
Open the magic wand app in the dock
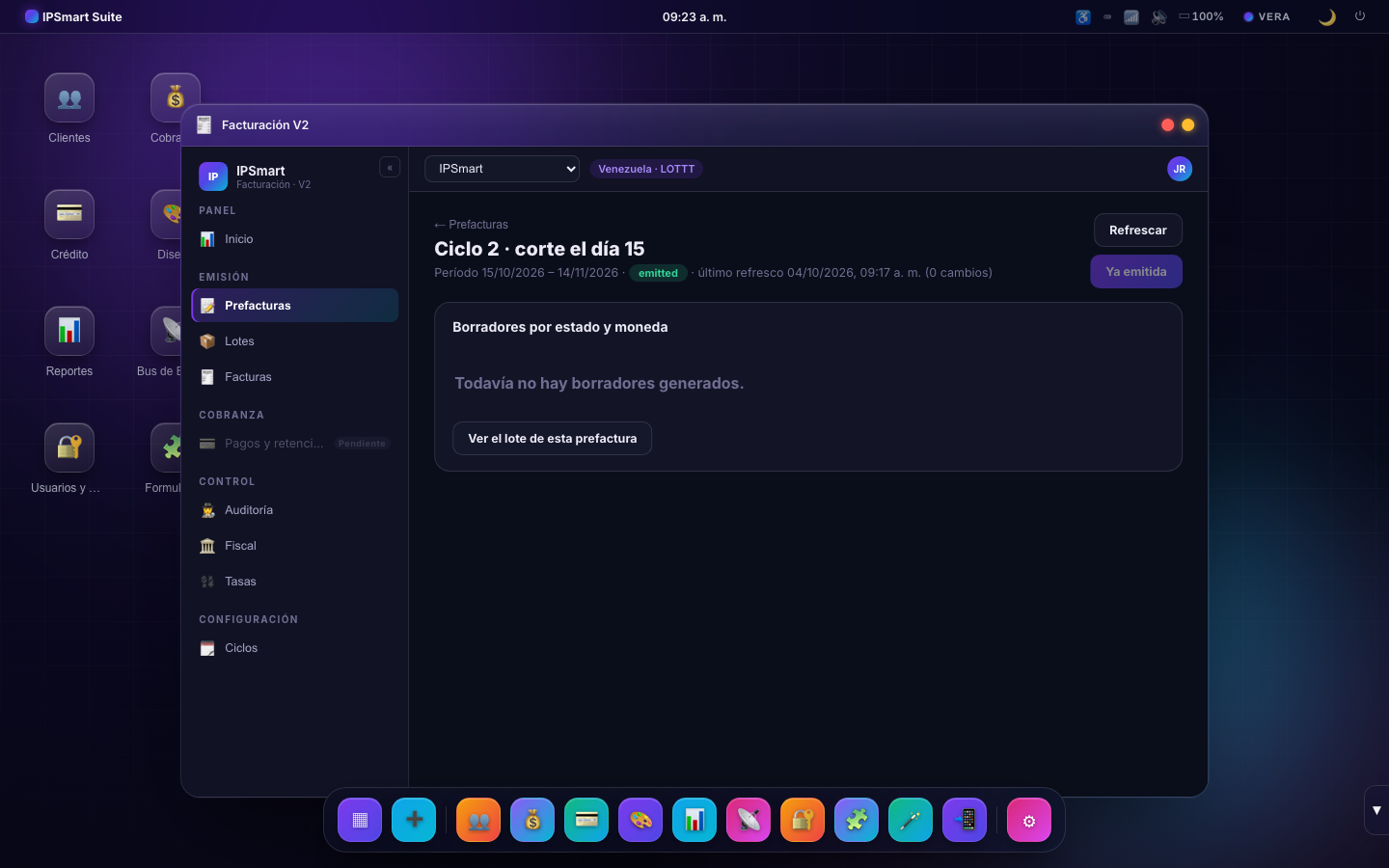(911, 820)
